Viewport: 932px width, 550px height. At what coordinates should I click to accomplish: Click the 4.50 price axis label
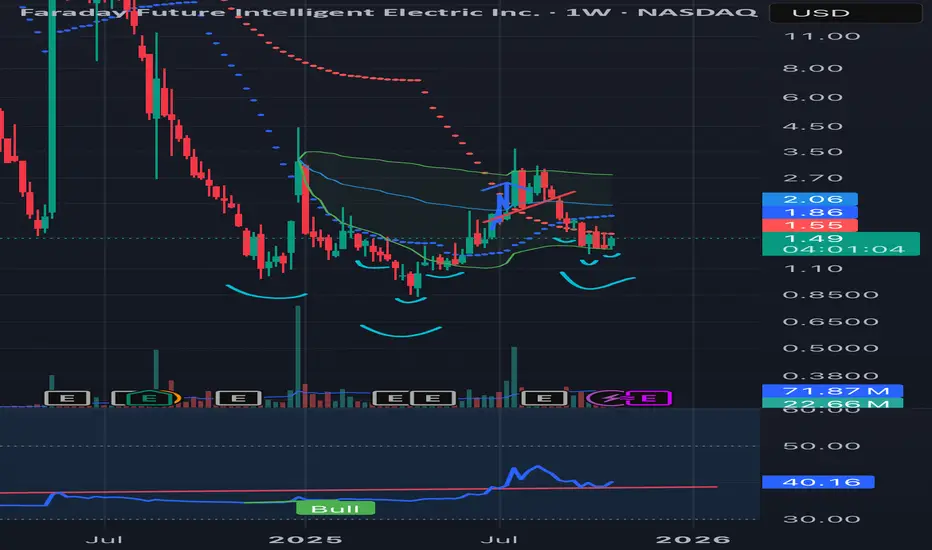coord(813,126)
